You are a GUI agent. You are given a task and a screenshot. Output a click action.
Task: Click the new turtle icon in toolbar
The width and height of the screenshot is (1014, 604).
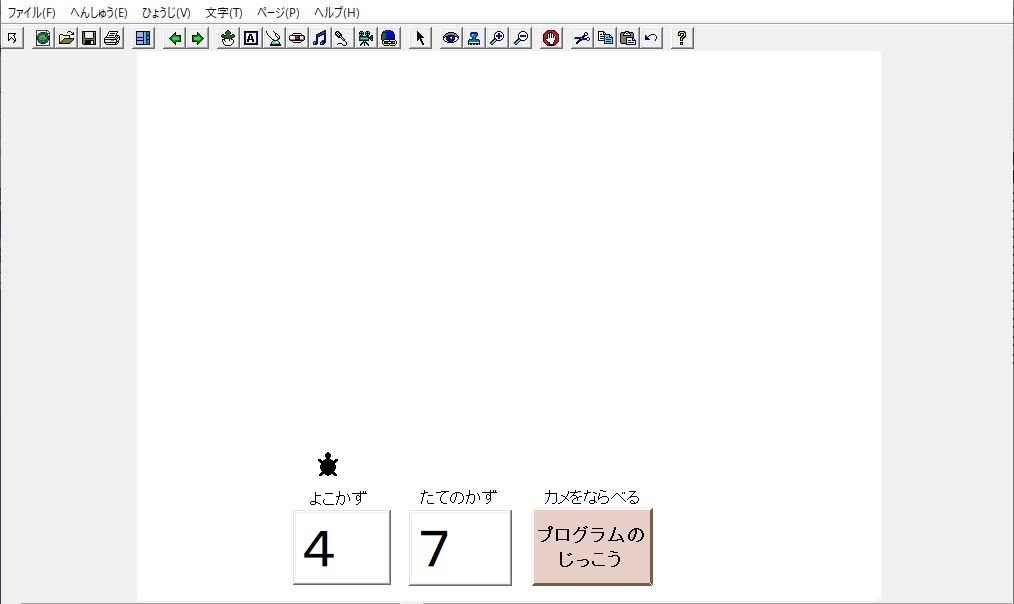pyautogui.click(x=228, y=38)
